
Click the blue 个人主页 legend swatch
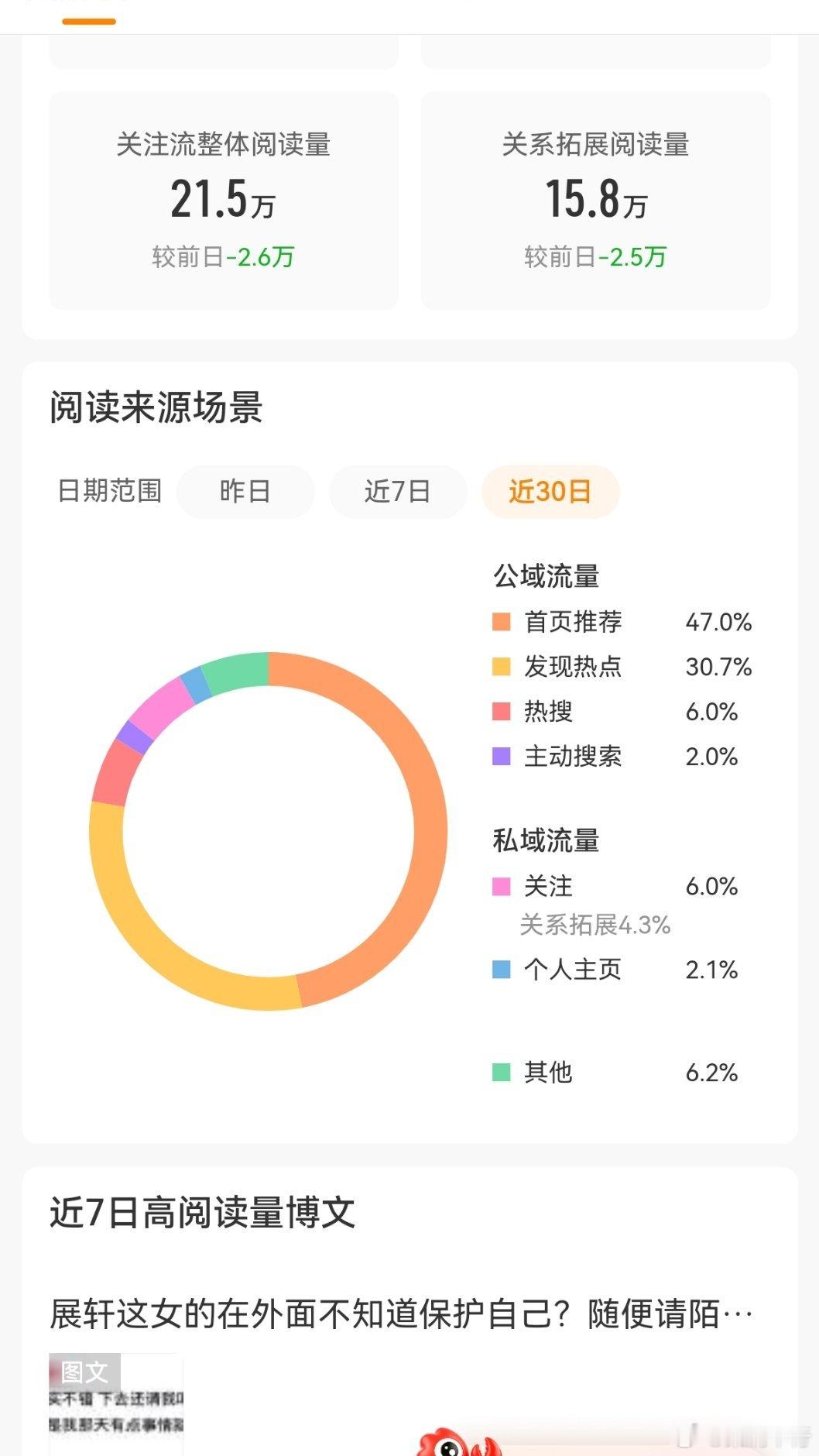pos(502,970)
